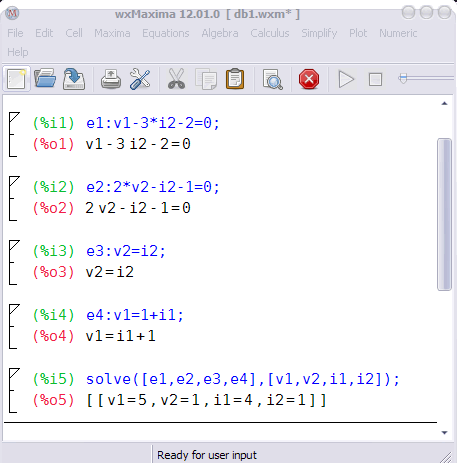Click input text e3:v2=i2;
The height and width of the screenshot is (463, 457).
(126, 251)
